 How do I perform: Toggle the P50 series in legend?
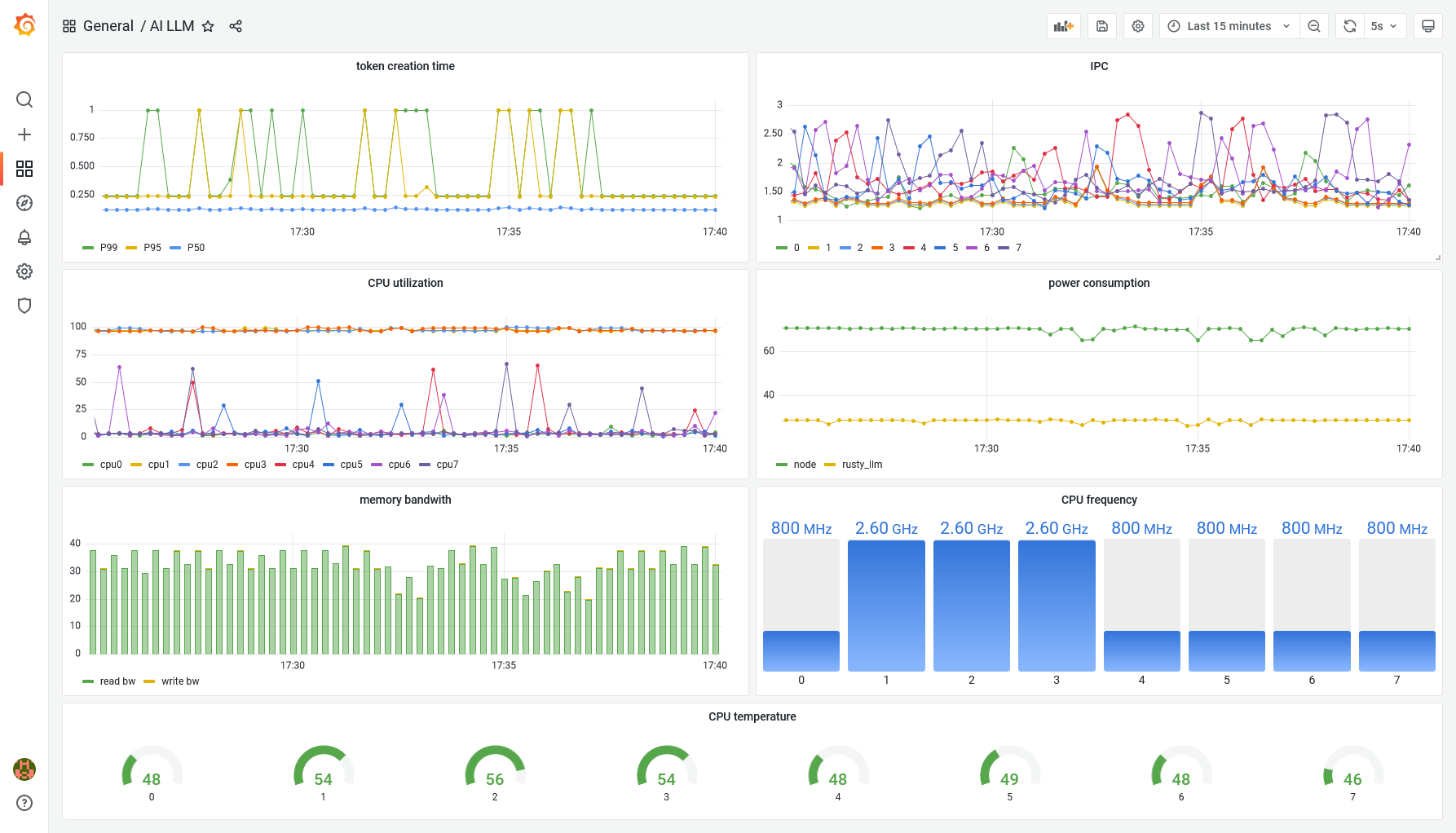196,248
